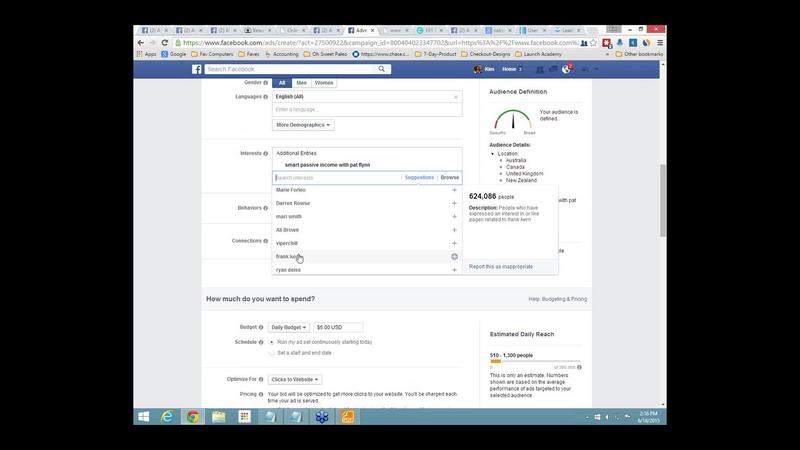Switch to the Advertising browser tab
Viewport: 800px width, 450px height.
pyautogui.click(x=361, y=31)
